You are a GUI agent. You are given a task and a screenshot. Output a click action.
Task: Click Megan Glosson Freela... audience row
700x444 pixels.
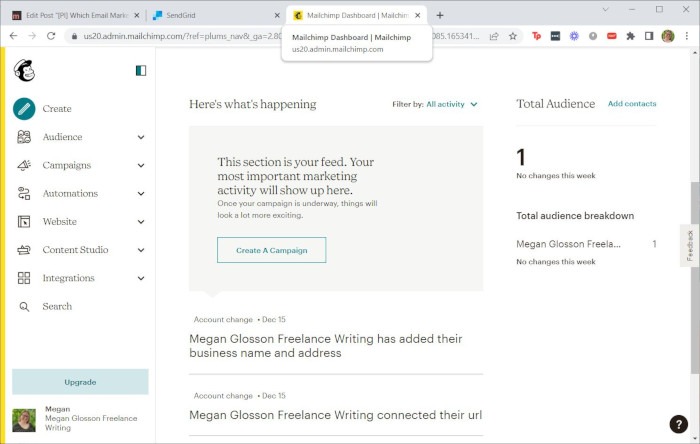(x=586, y=244)
